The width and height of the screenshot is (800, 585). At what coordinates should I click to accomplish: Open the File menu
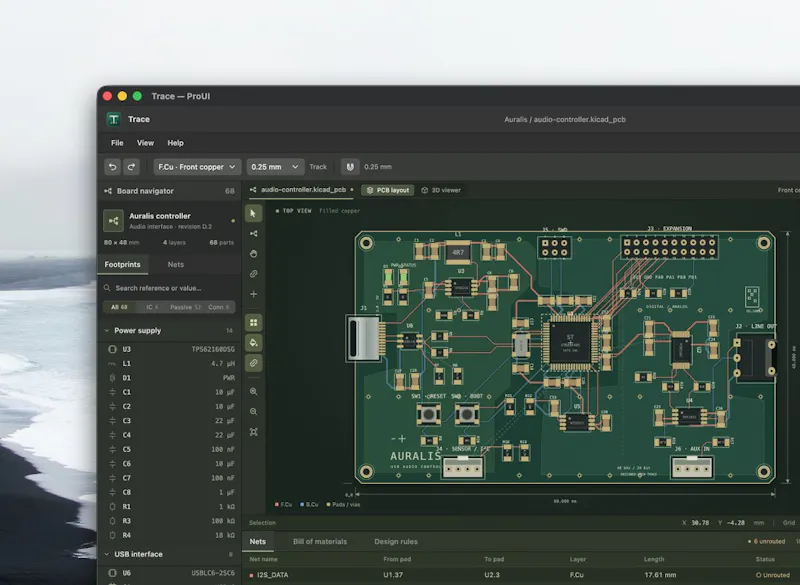coord(117,143)
